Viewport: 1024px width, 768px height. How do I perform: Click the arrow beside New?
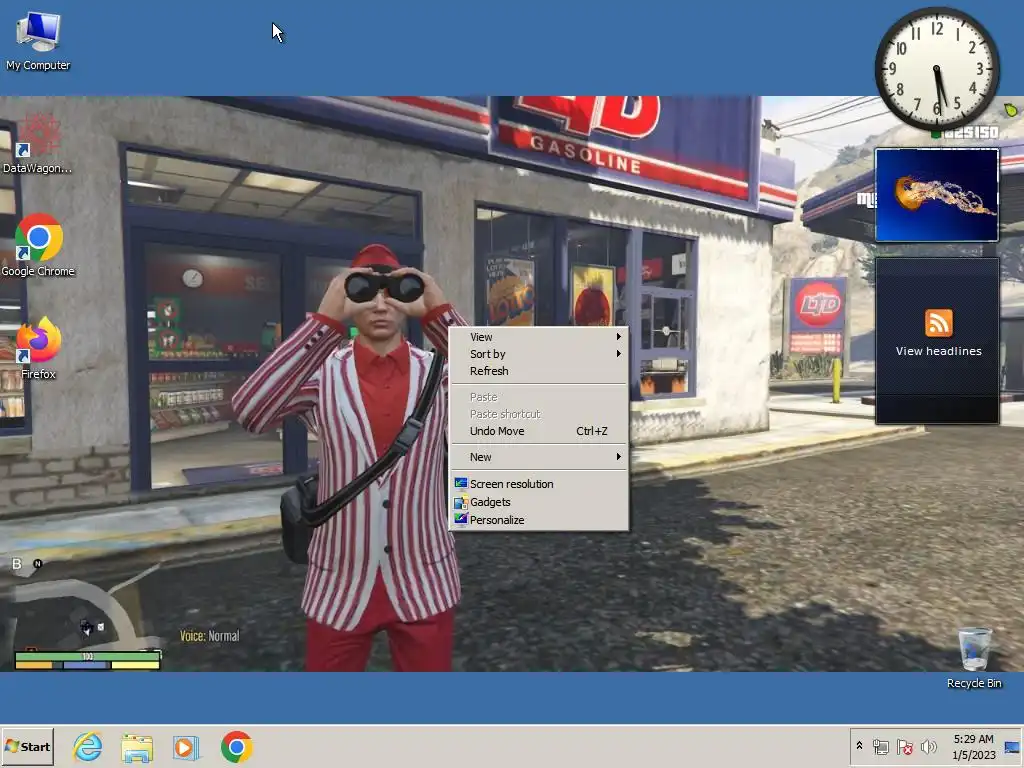tap(618, 457)
